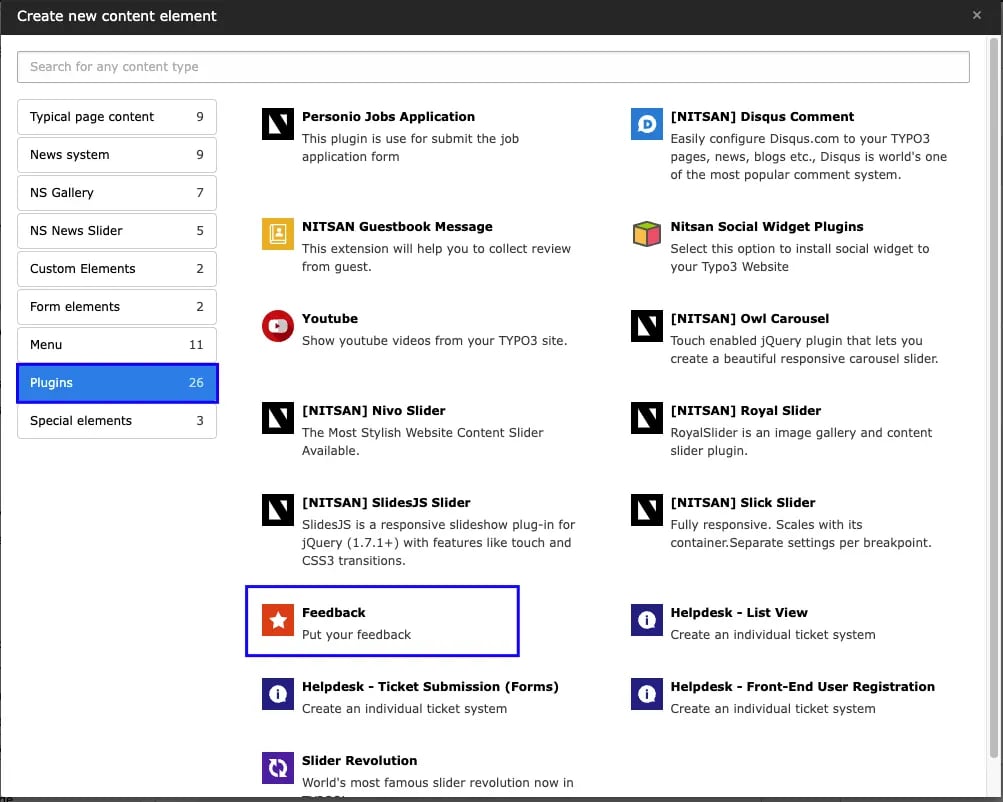Click the Disqus Comment blue icon

647,124
